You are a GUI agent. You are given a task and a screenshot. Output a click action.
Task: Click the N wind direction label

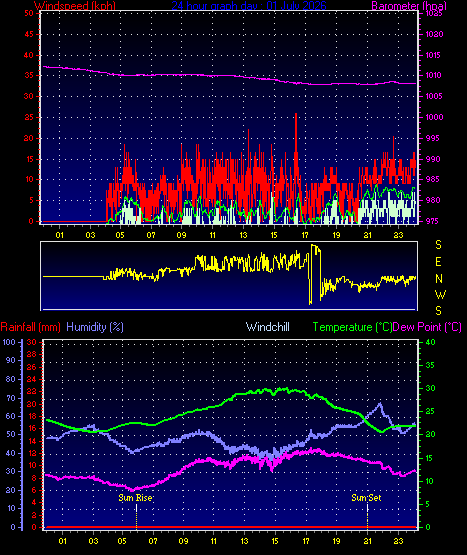coord(439,279)
